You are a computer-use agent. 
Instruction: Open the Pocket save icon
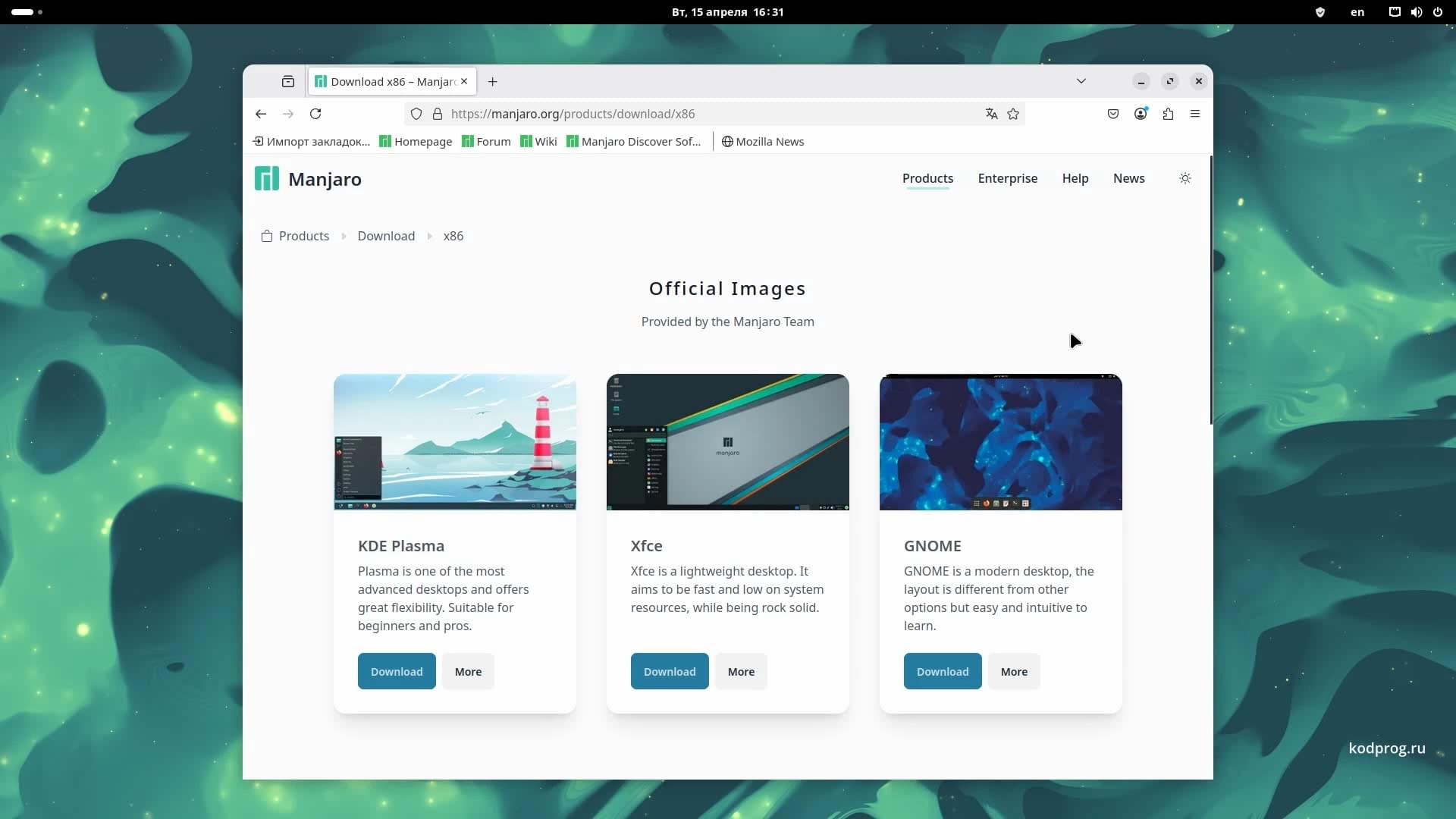(1113, 114)
